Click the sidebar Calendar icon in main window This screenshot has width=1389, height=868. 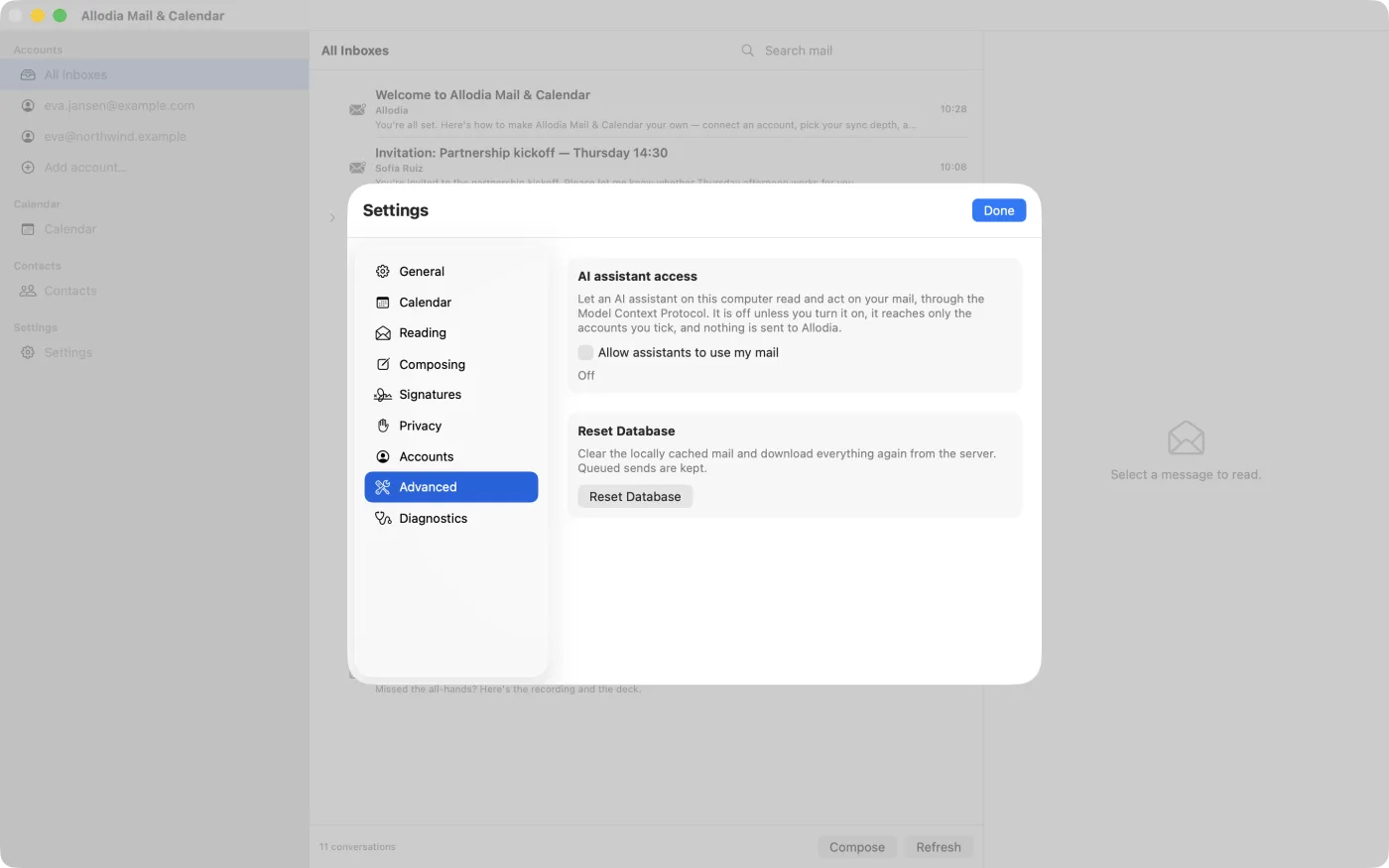28,229
